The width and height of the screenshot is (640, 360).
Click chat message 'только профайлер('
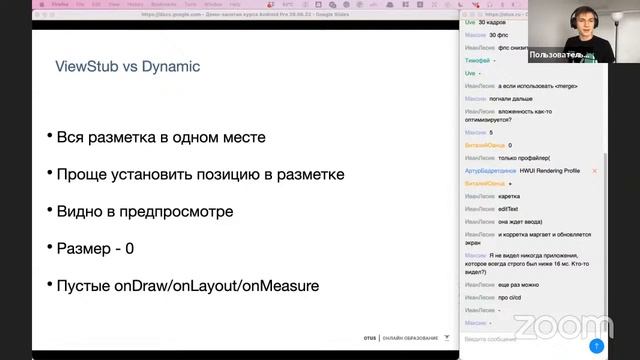pyautogui.click(x=524, y=158)
